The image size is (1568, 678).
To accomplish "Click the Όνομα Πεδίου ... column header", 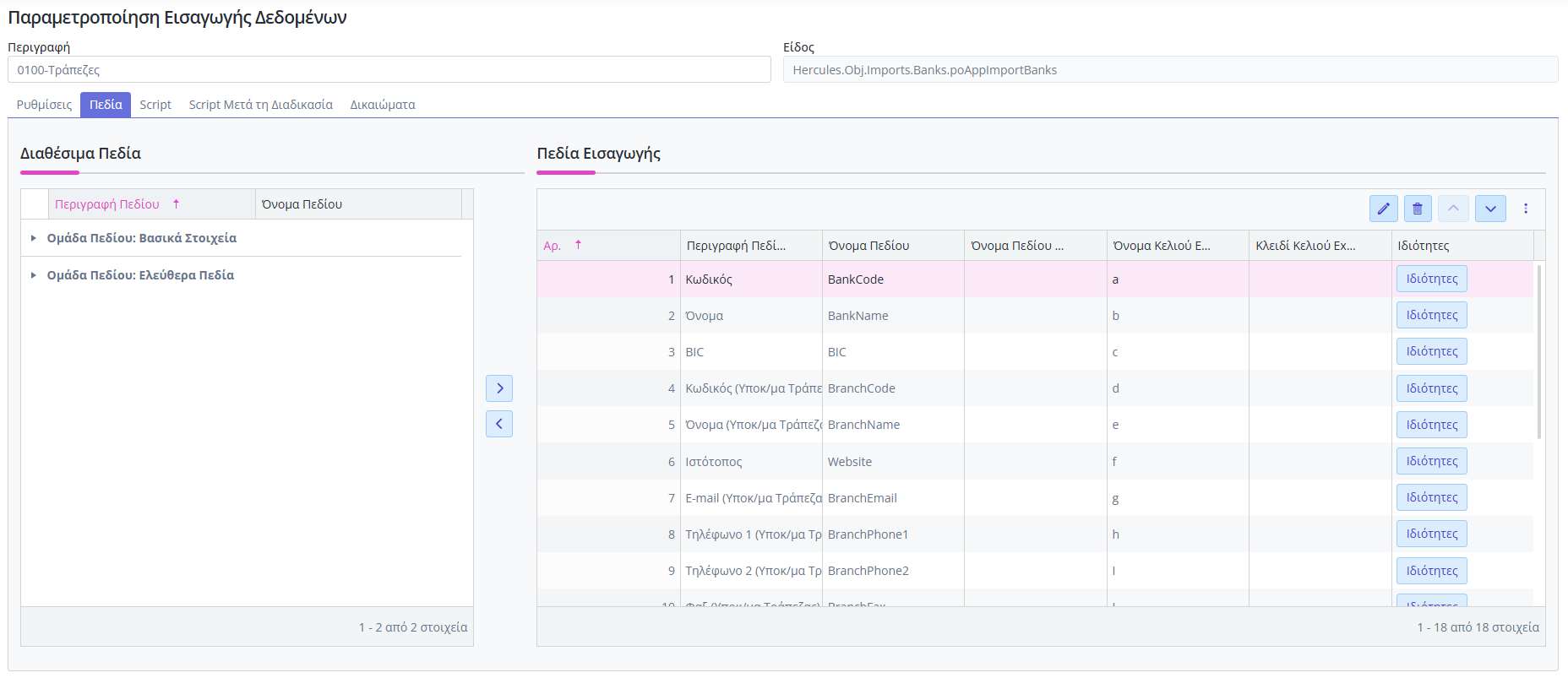I will click(x=1036, y=246).
